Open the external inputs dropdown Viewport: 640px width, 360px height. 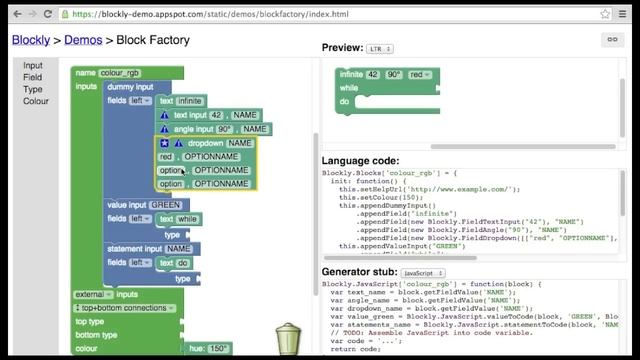(93, 294)
